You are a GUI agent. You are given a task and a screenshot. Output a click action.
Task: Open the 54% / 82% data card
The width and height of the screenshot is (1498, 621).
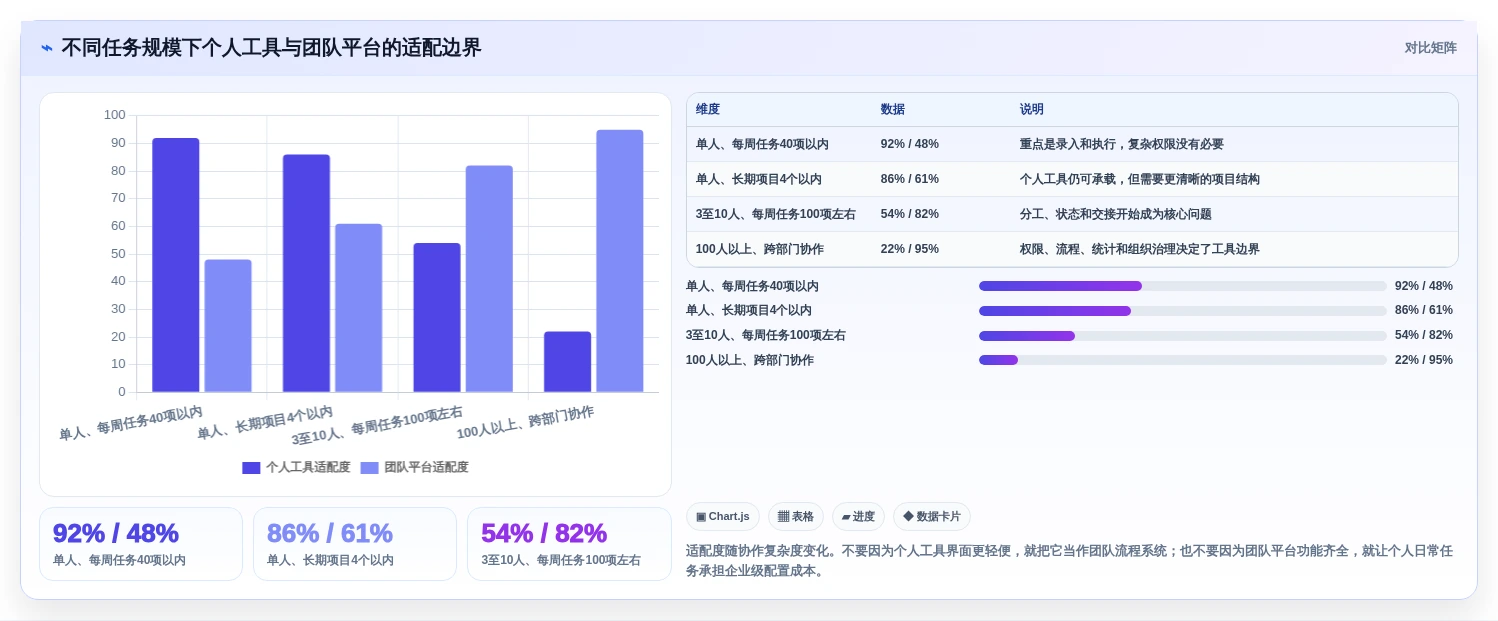click(x=569, y=544)
